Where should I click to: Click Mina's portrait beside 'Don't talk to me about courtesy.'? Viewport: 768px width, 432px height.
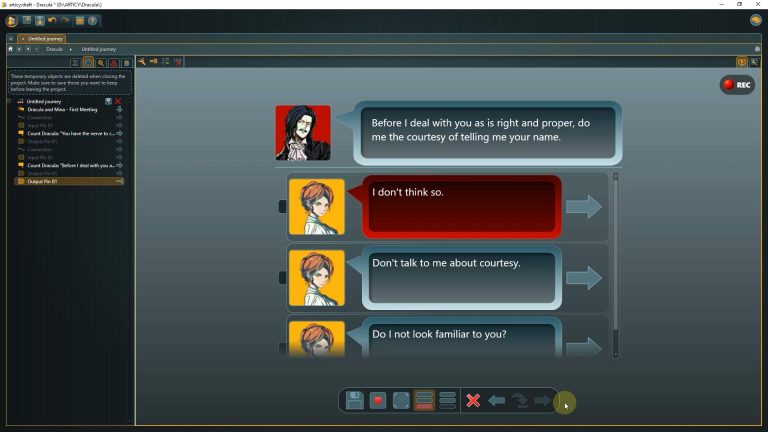click(x=316, y=278)
